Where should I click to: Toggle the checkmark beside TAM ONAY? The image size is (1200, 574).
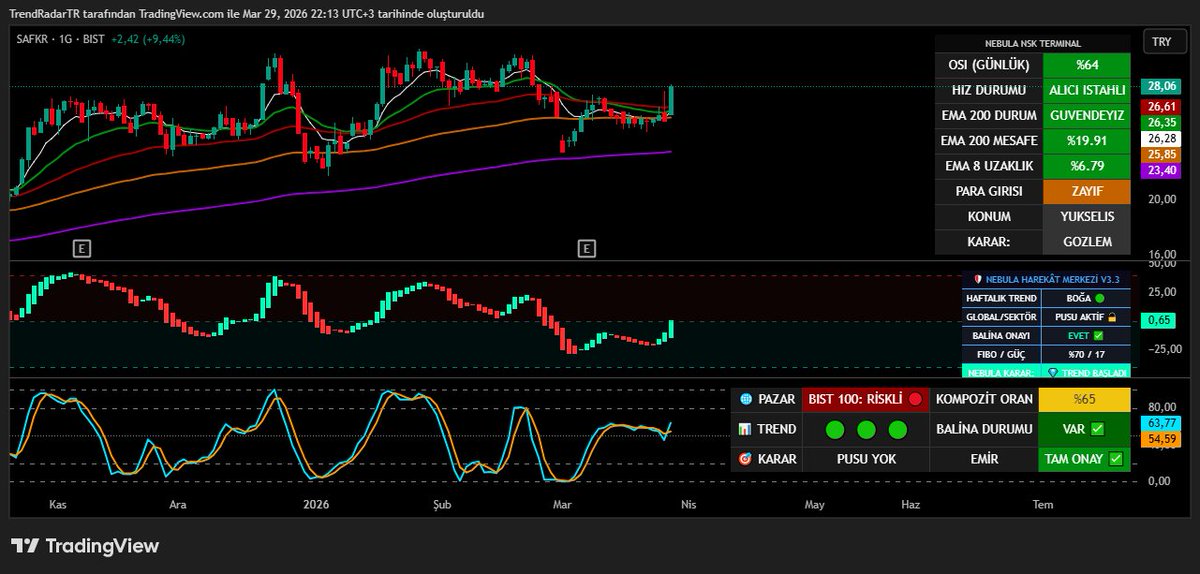click(x=1116, y=459)
